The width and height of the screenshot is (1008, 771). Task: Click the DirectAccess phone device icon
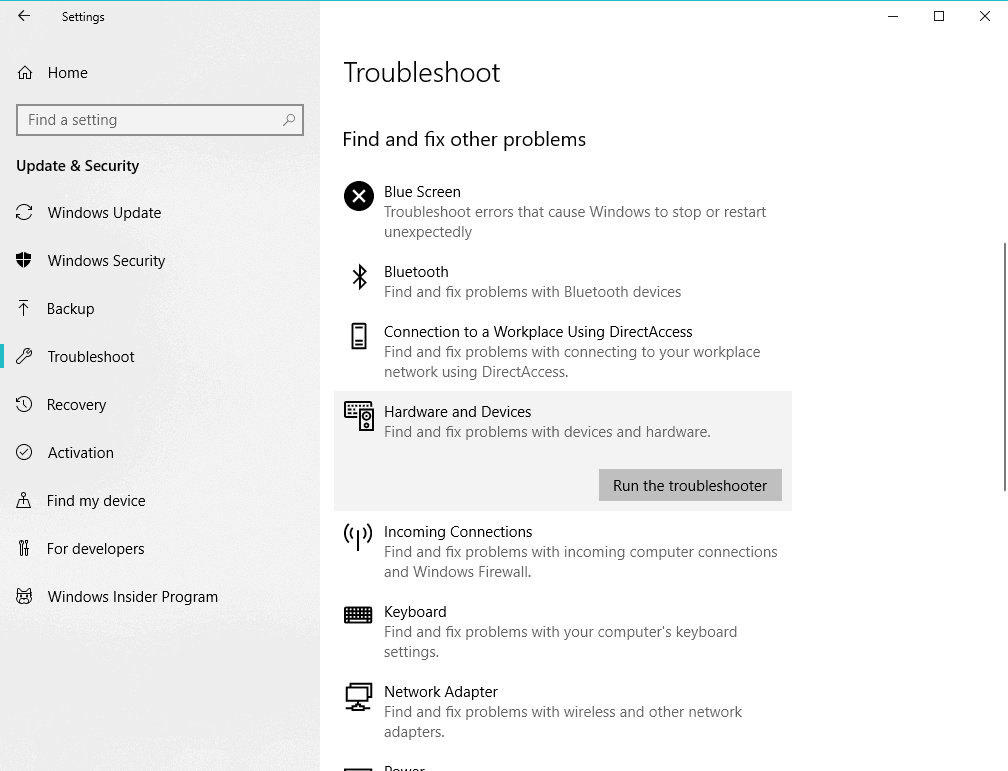pos(359,336)
